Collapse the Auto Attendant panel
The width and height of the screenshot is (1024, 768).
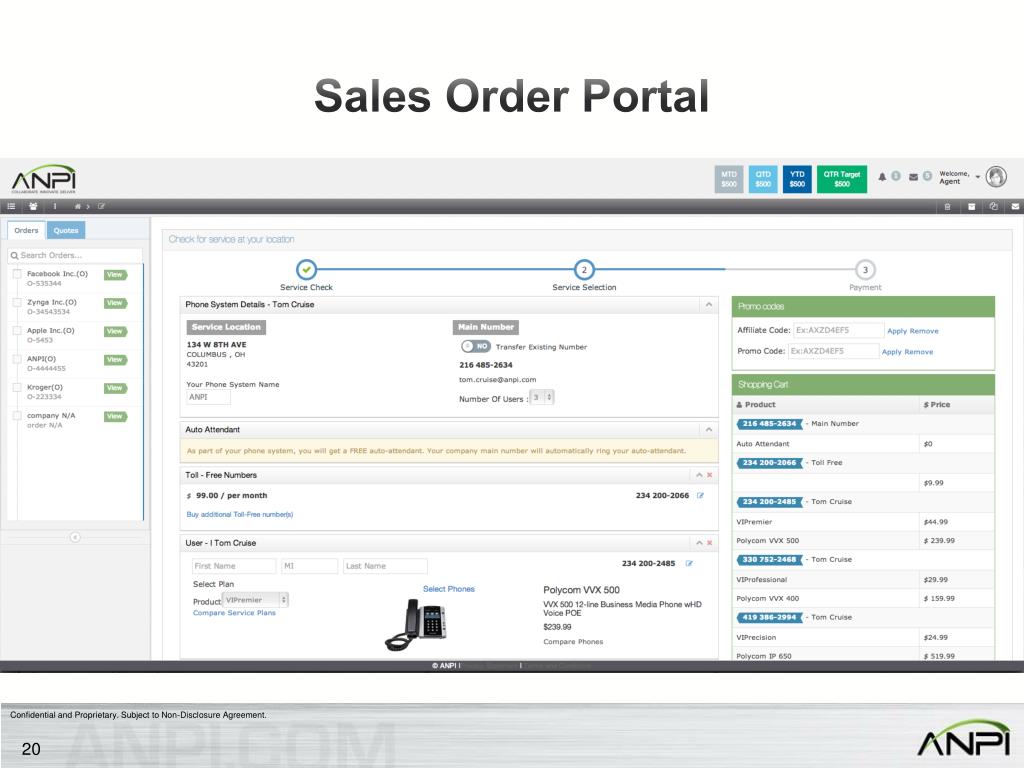coord(709,430)
